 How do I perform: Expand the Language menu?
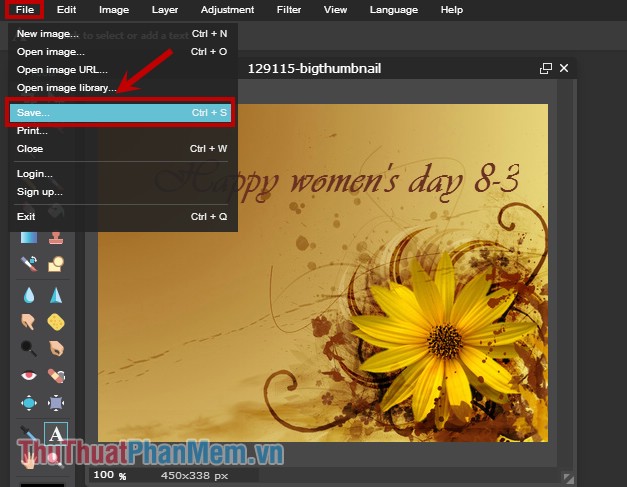393,10
